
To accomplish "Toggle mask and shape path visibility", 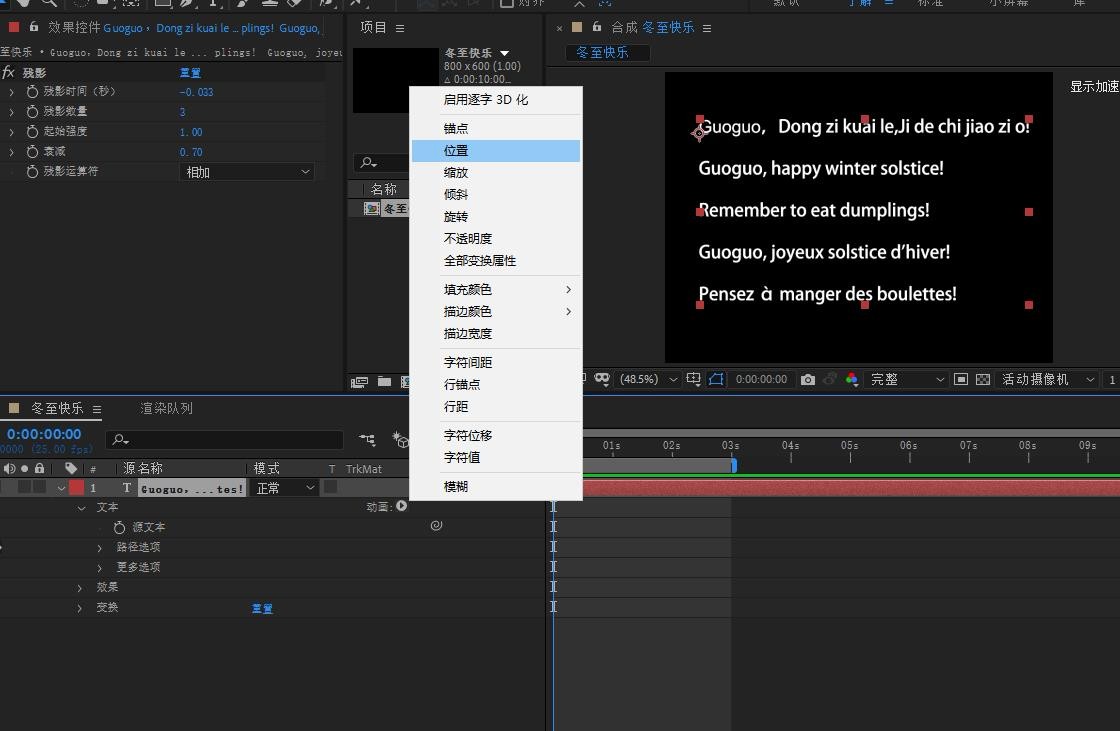I will click(x=716, y=379).
